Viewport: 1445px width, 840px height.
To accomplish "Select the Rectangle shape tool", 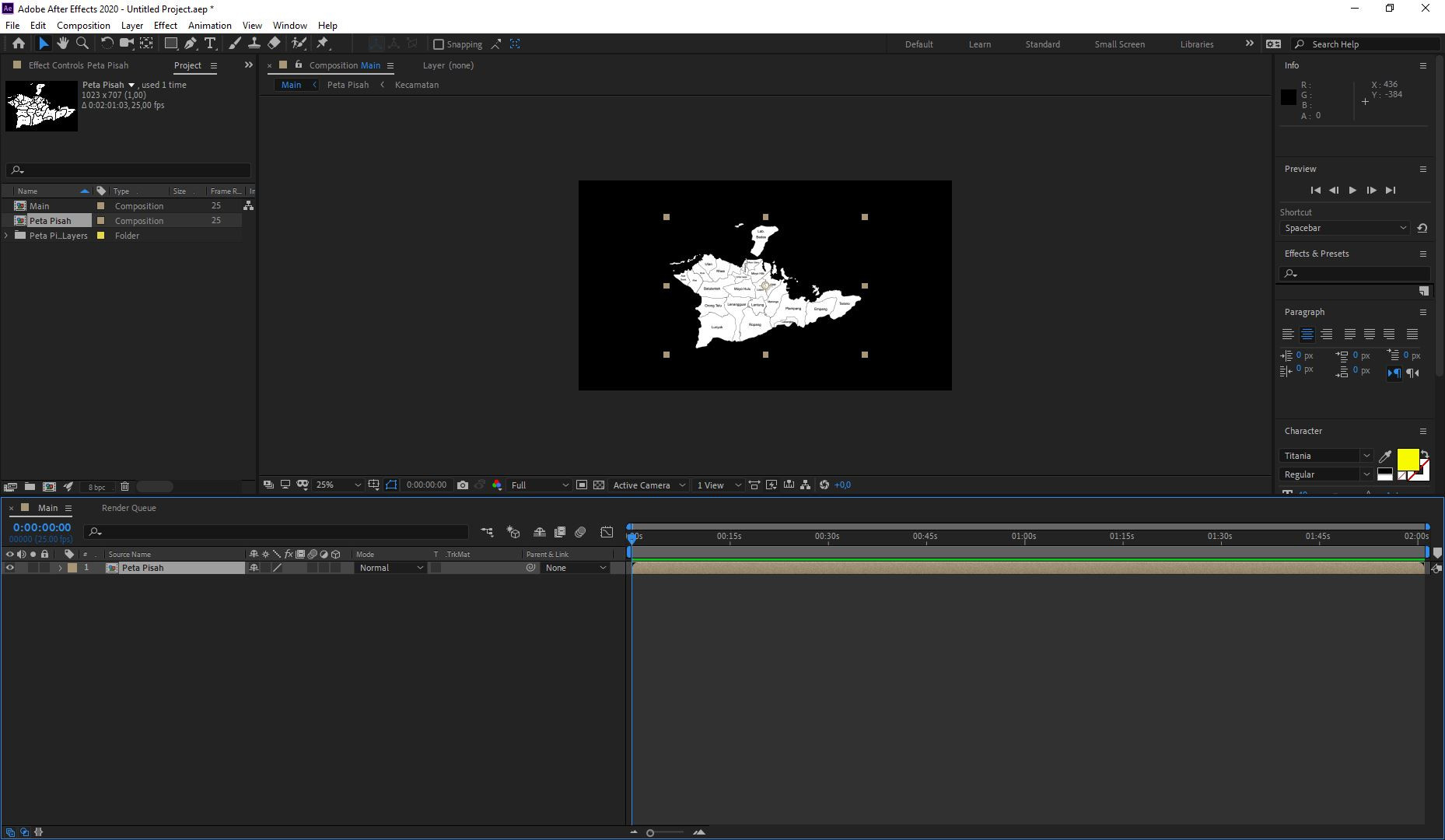I will point(170,44).
